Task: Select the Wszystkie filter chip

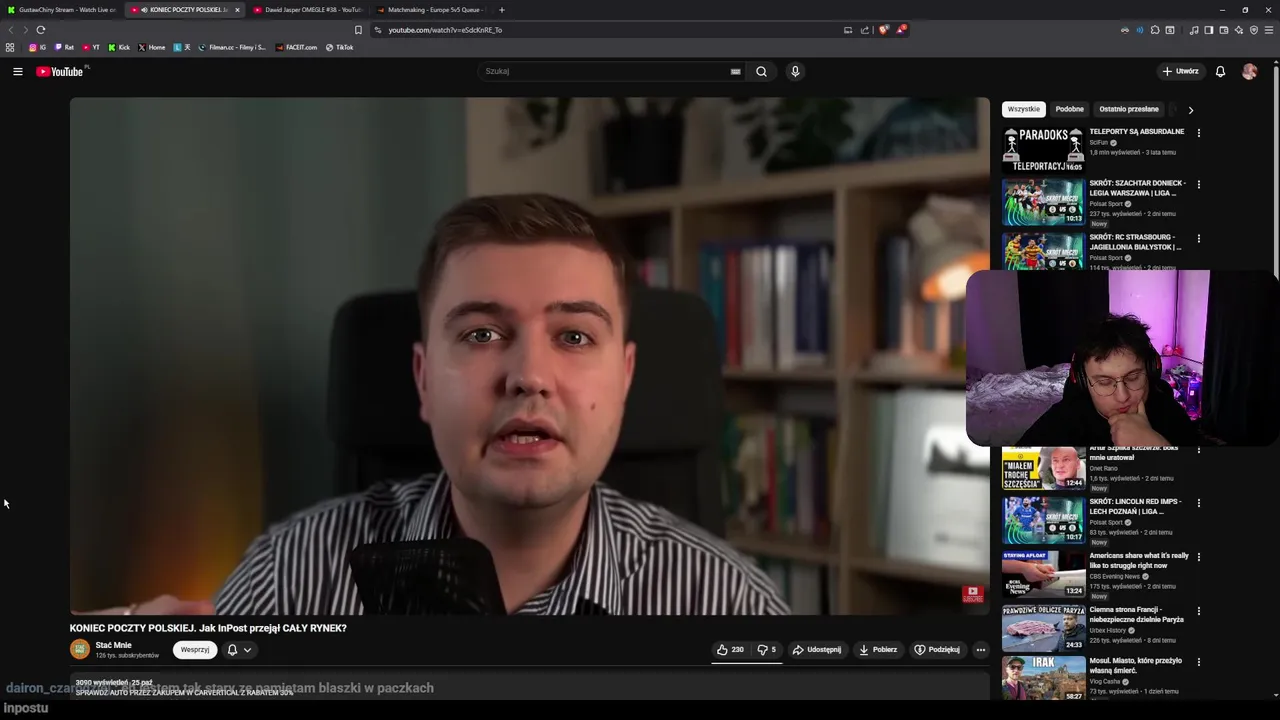Action: click(x=1023, y=109)
